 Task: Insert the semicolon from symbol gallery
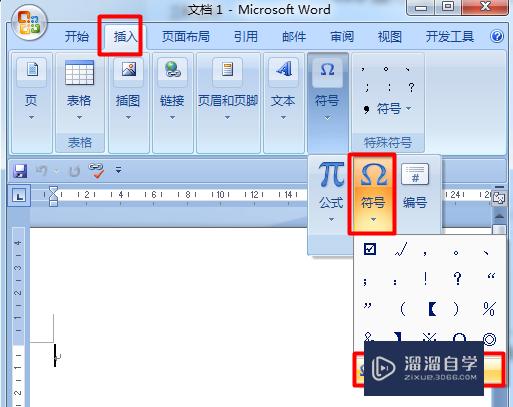point(365,281)
